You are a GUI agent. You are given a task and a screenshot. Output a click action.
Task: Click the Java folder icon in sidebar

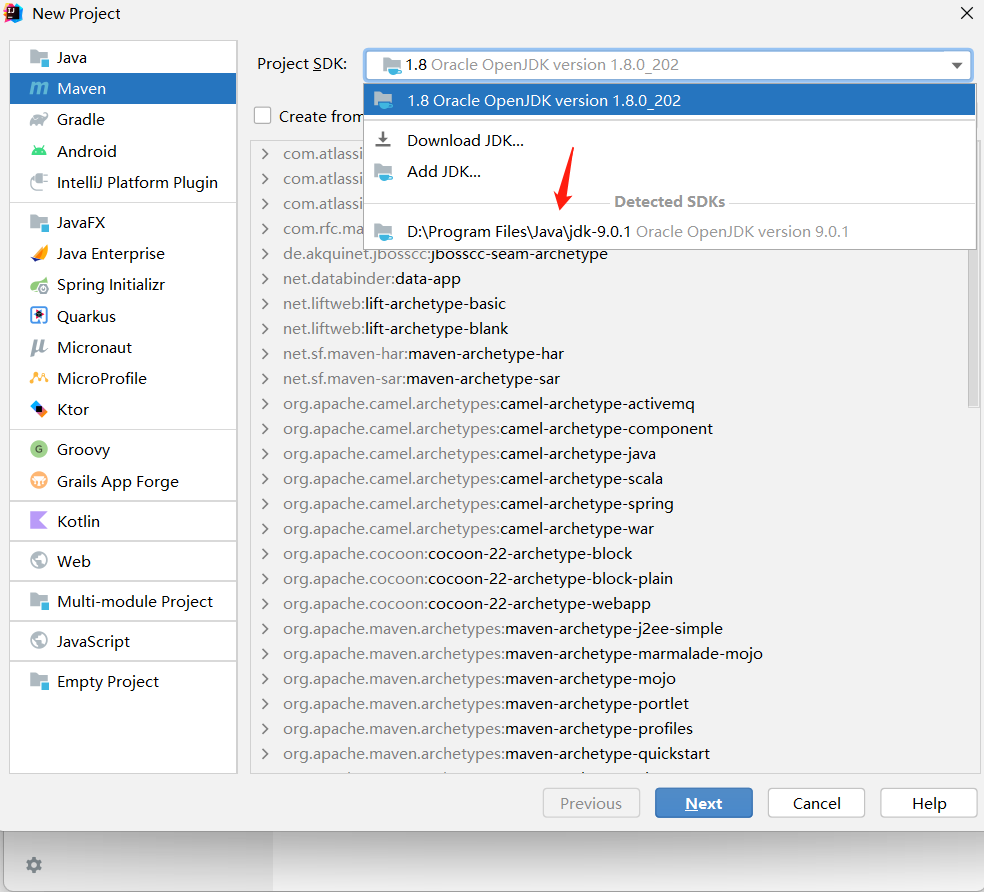pyautogui.click(x=39, y=58)
